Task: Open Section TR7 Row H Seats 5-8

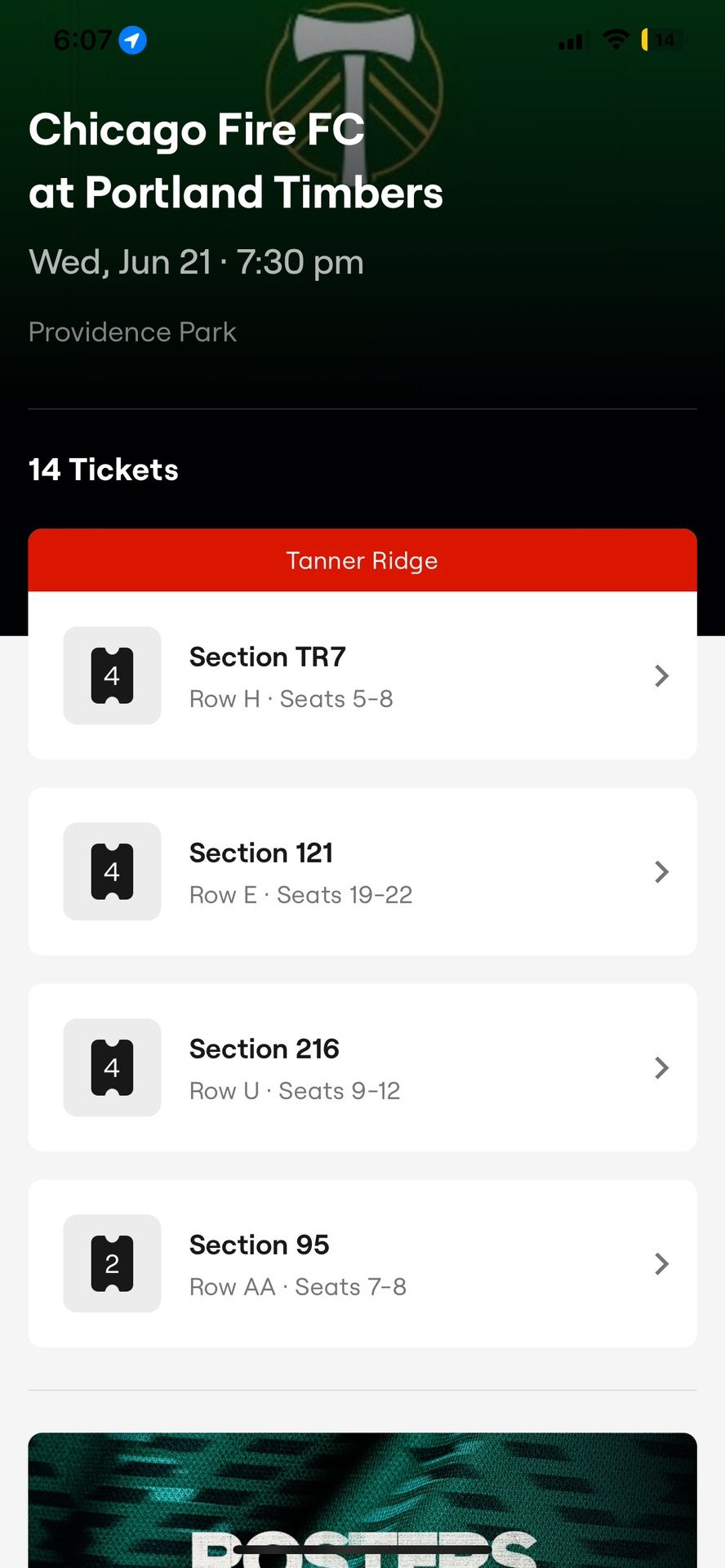Action: (x=362, y=675)
